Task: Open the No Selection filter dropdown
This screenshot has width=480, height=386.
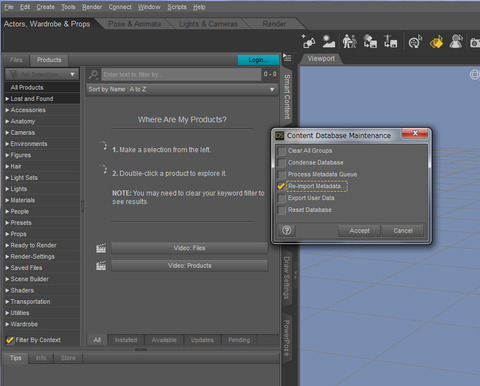Action: coord(42,74)
